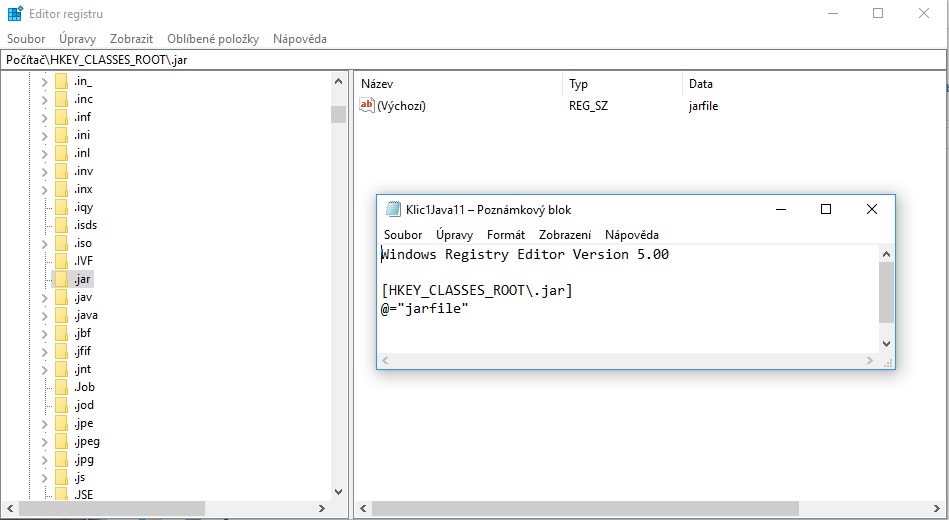The width and height of the screenshot is (949, 520).
Task: Click the .ini folder icon
Action: (61, 135)
